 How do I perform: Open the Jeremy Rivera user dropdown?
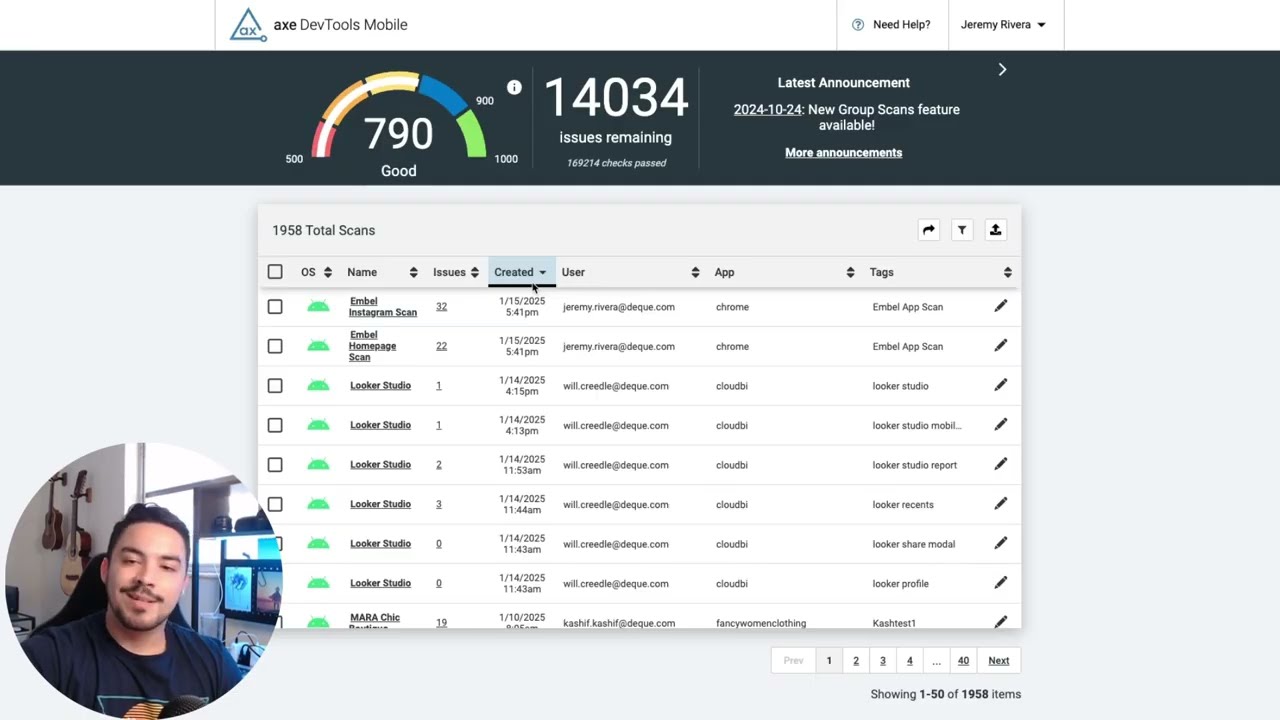(1003, 25)
